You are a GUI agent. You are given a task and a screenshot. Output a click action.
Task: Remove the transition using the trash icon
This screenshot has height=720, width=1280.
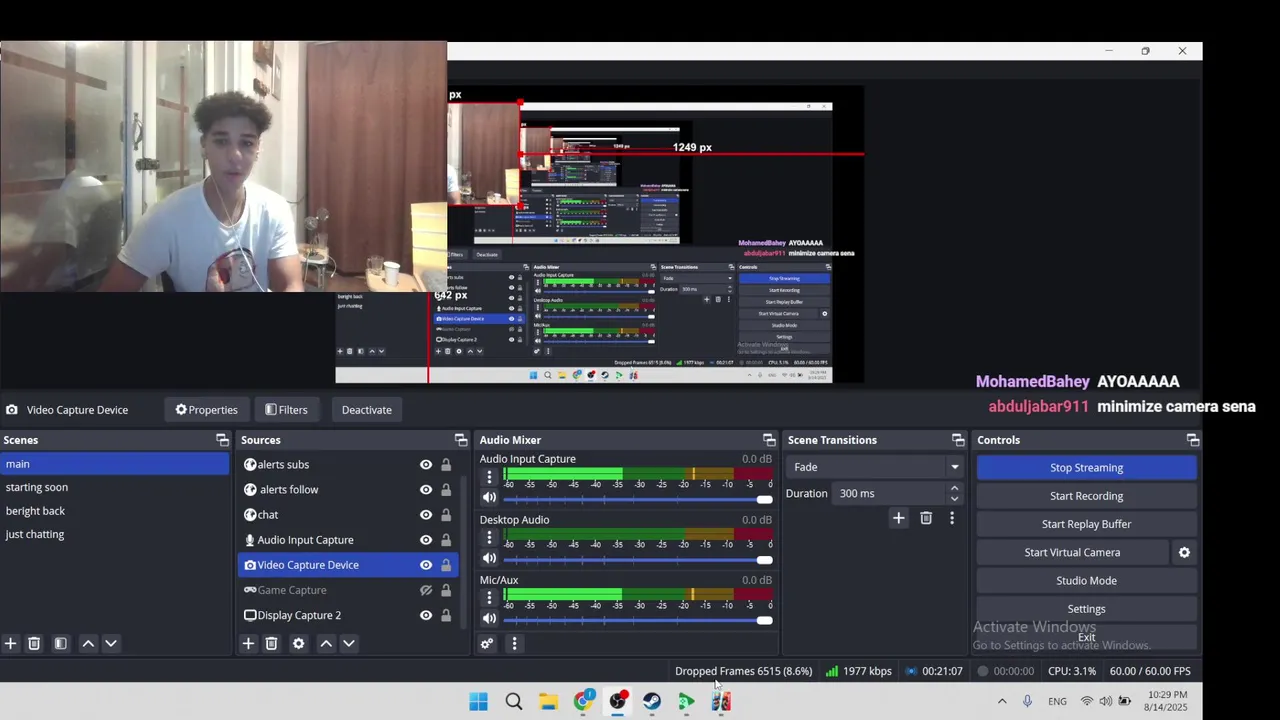926,518
